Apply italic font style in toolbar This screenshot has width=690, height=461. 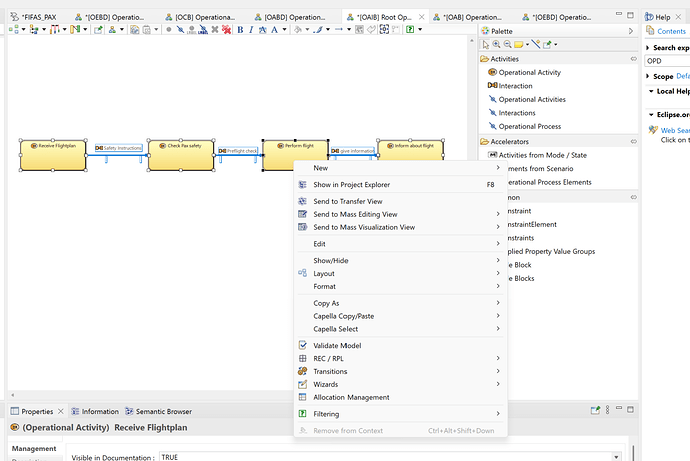coord(252,30)
